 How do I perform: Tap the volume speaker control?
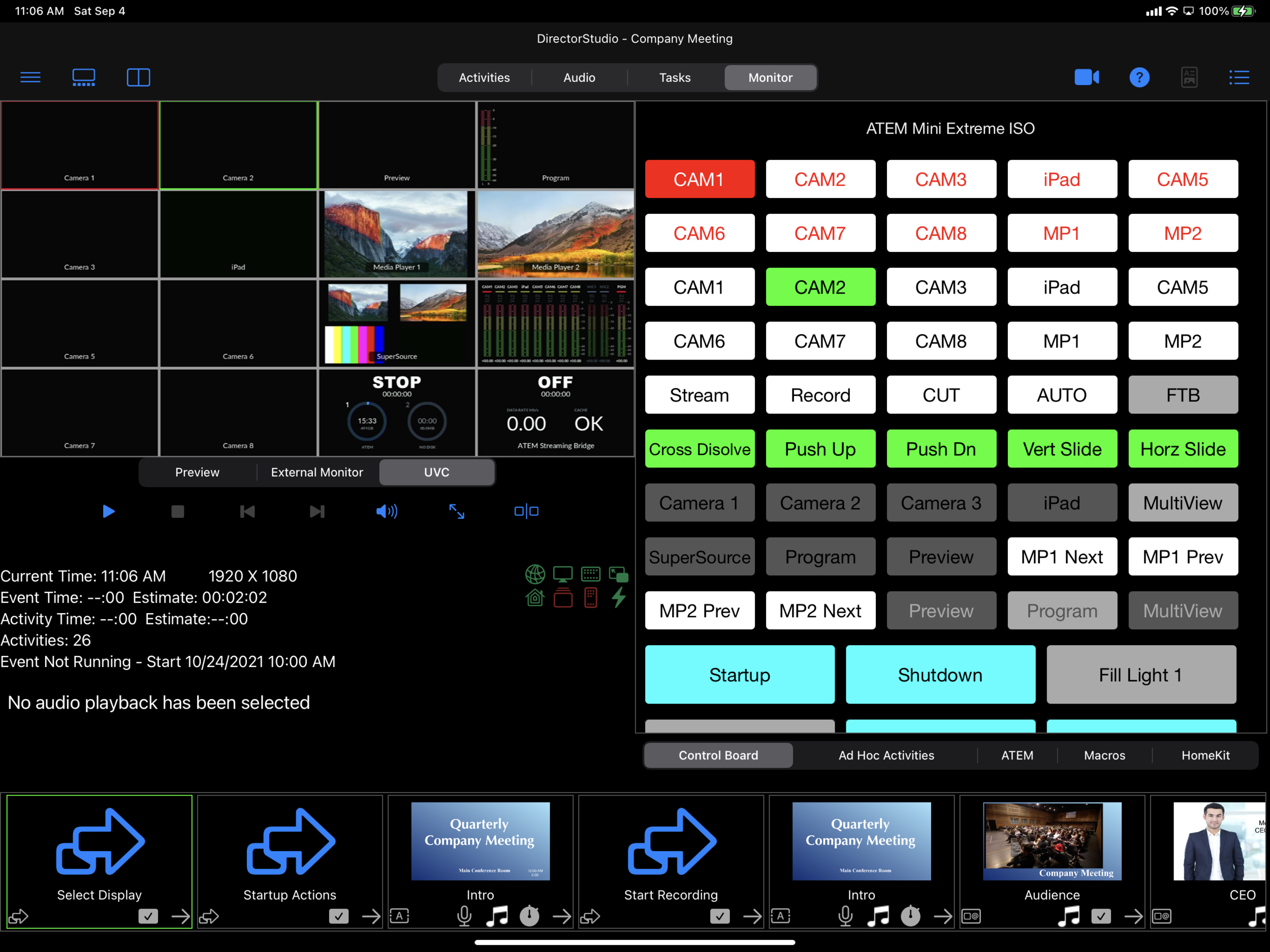(387, 511)
